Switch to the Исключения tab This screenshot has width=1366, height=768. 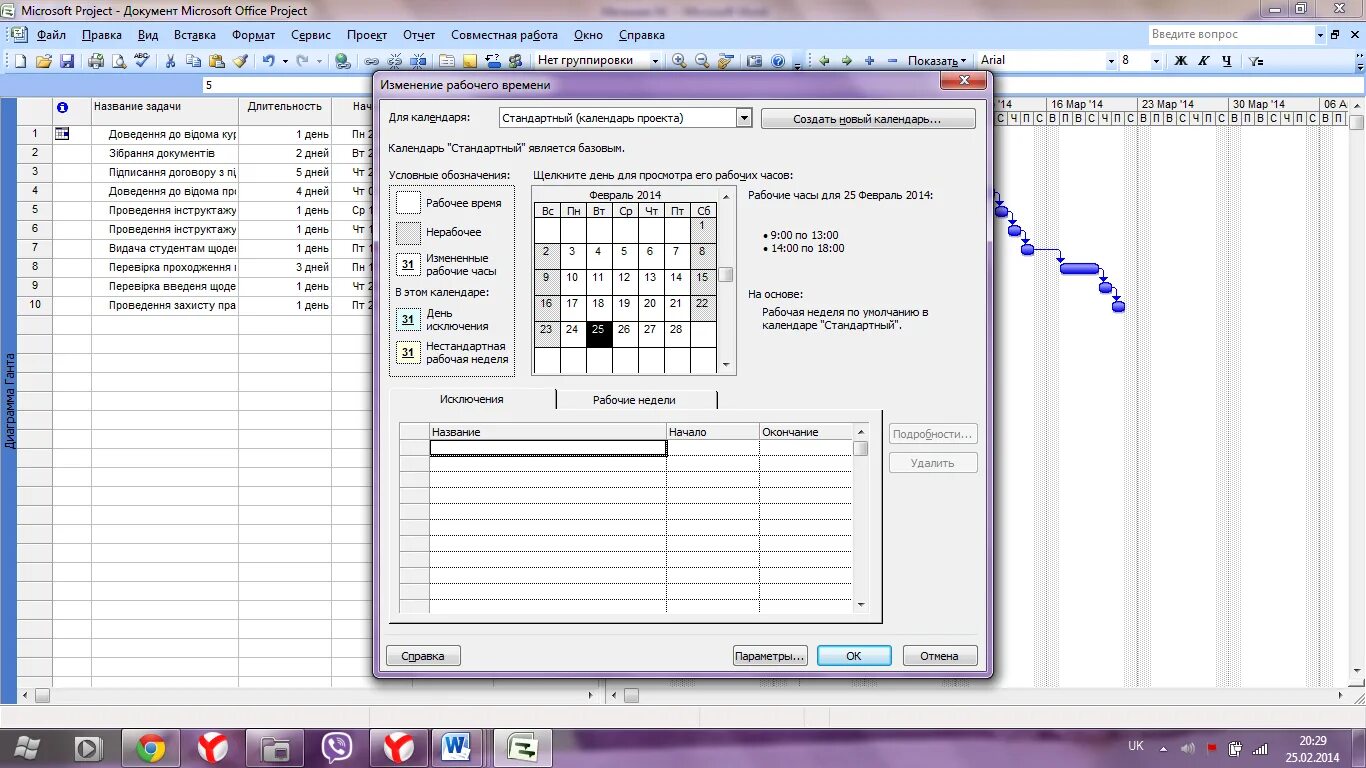[x=472, y=399]
